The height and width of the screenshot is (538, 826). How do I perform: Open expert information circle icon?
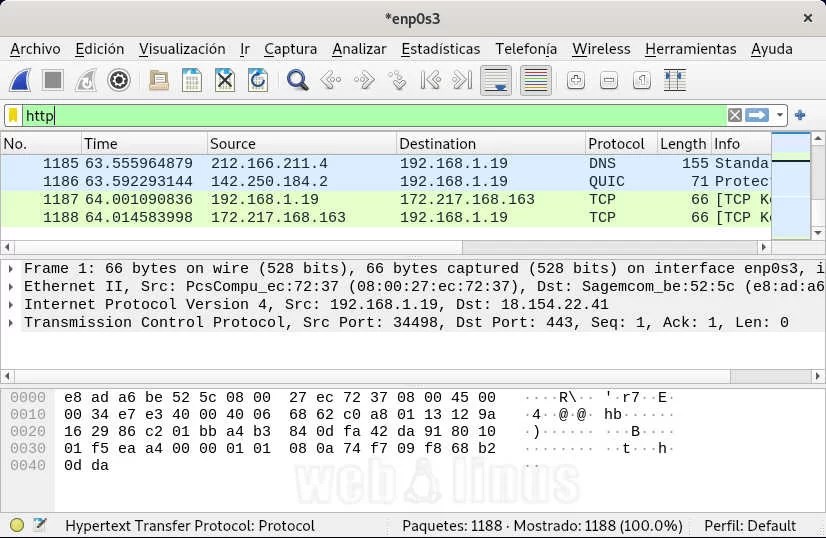[x=17, y=525]
